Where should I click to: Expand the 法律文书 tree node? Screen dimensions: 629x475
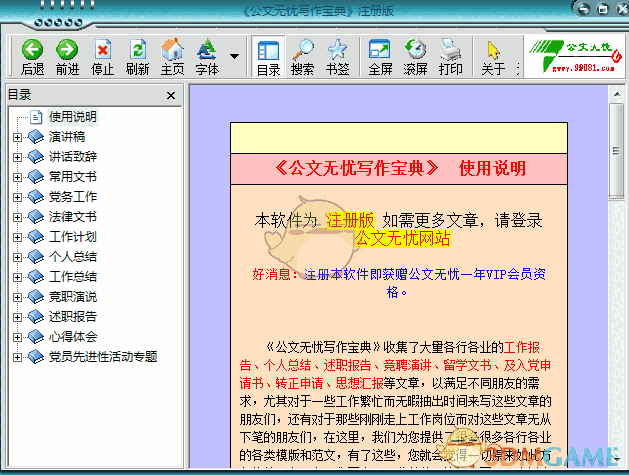click(x=17, y=217)
